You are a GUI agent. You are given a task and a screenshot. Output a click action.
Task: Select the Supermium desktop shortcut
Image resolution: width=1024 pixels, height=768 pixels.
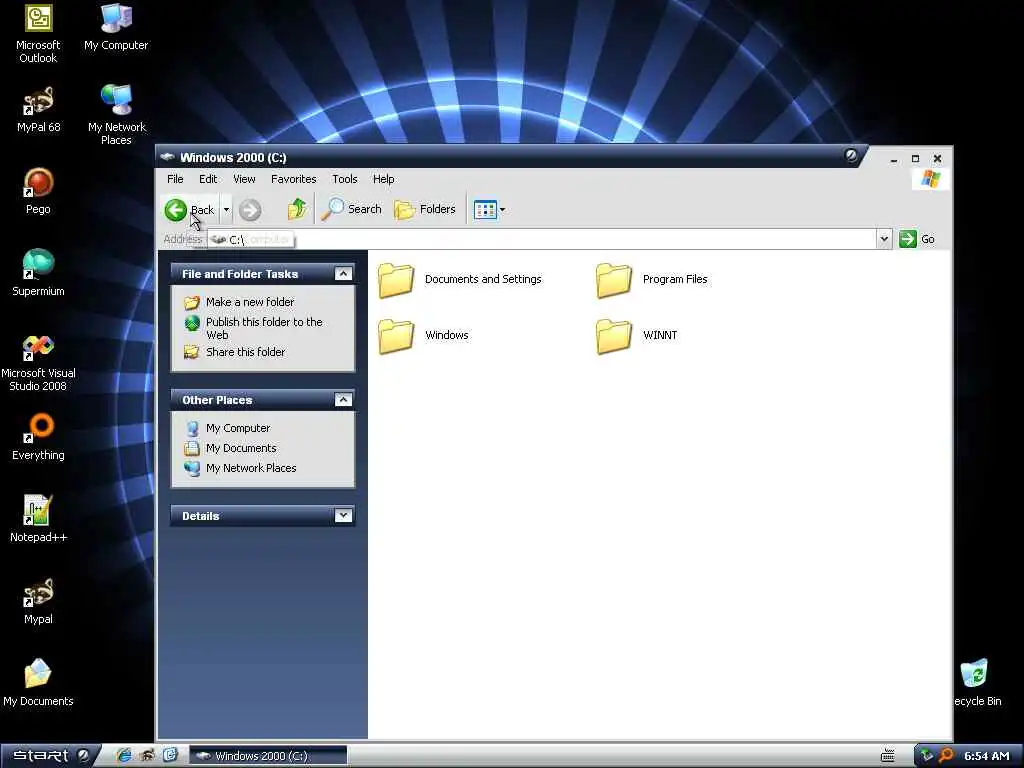tap(38, 273)
